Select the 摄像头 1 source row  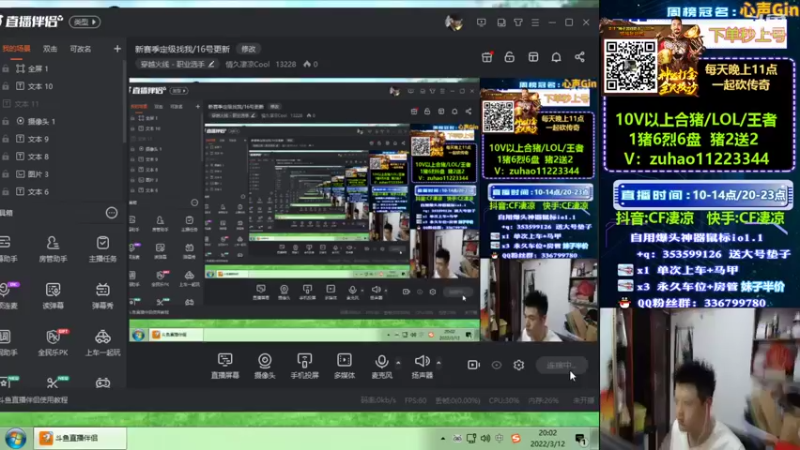[61, 121]
